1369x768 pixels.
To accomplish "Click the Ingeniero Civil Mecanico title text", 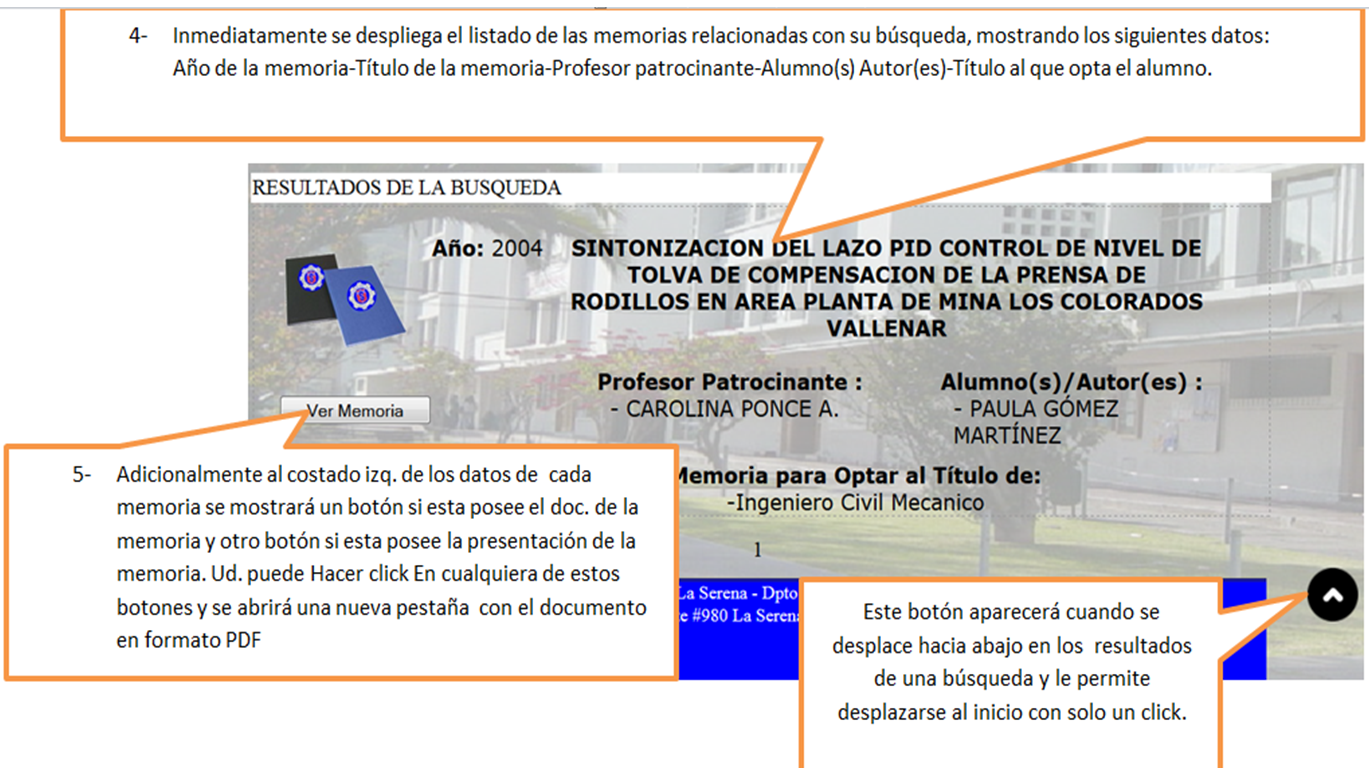I will click(856, 502).
